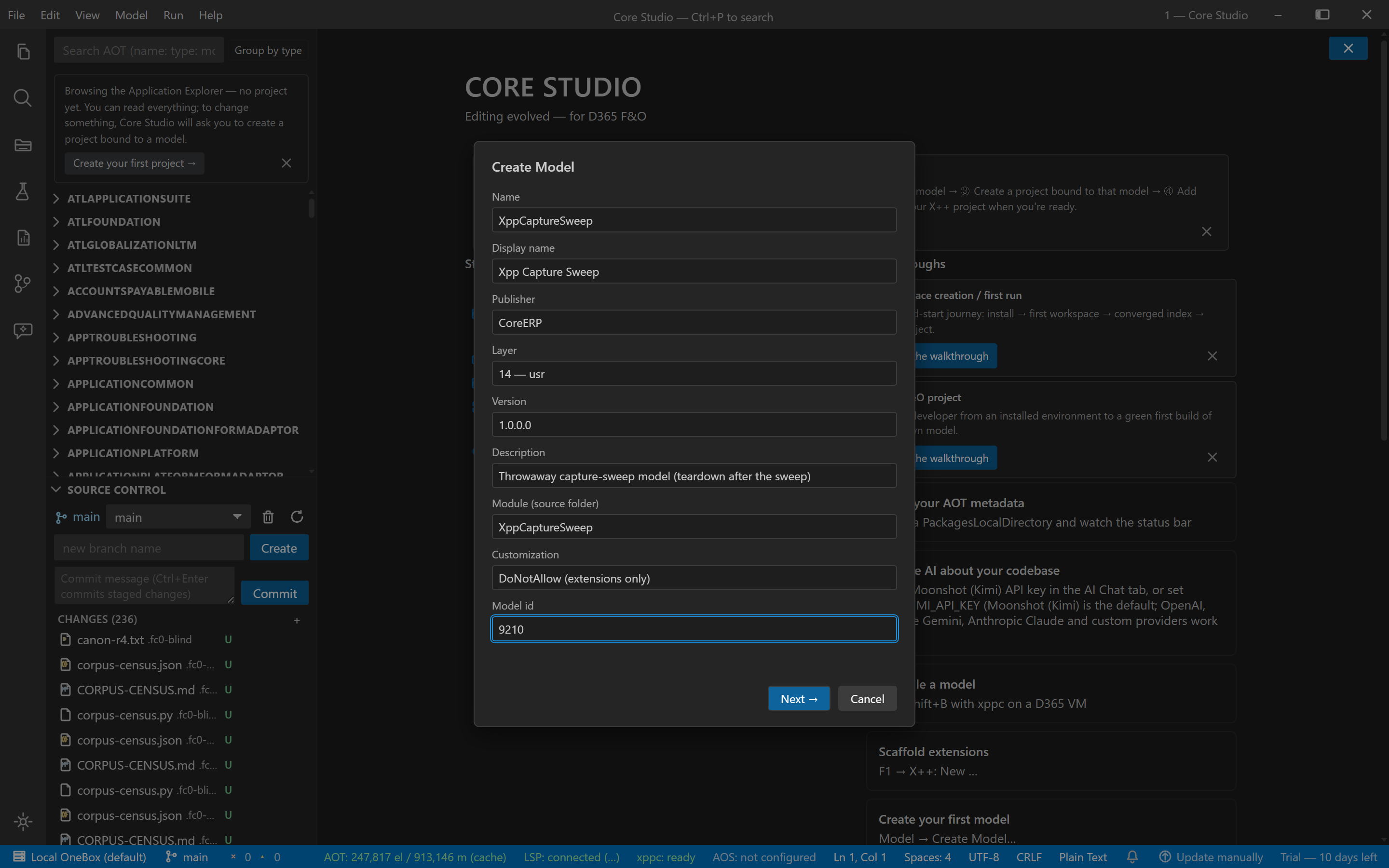Cancel the Create Model dialog
1389x868 pixels.
[867, 699]
